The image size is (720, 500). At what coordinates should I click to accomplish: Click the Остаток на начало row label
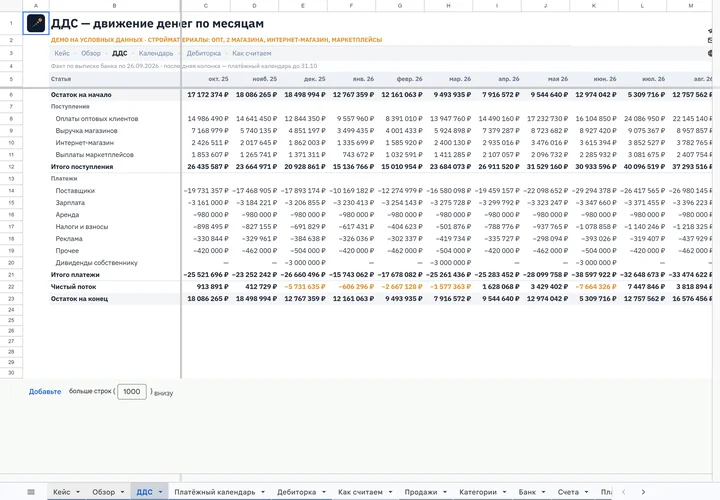pos(81,95)
